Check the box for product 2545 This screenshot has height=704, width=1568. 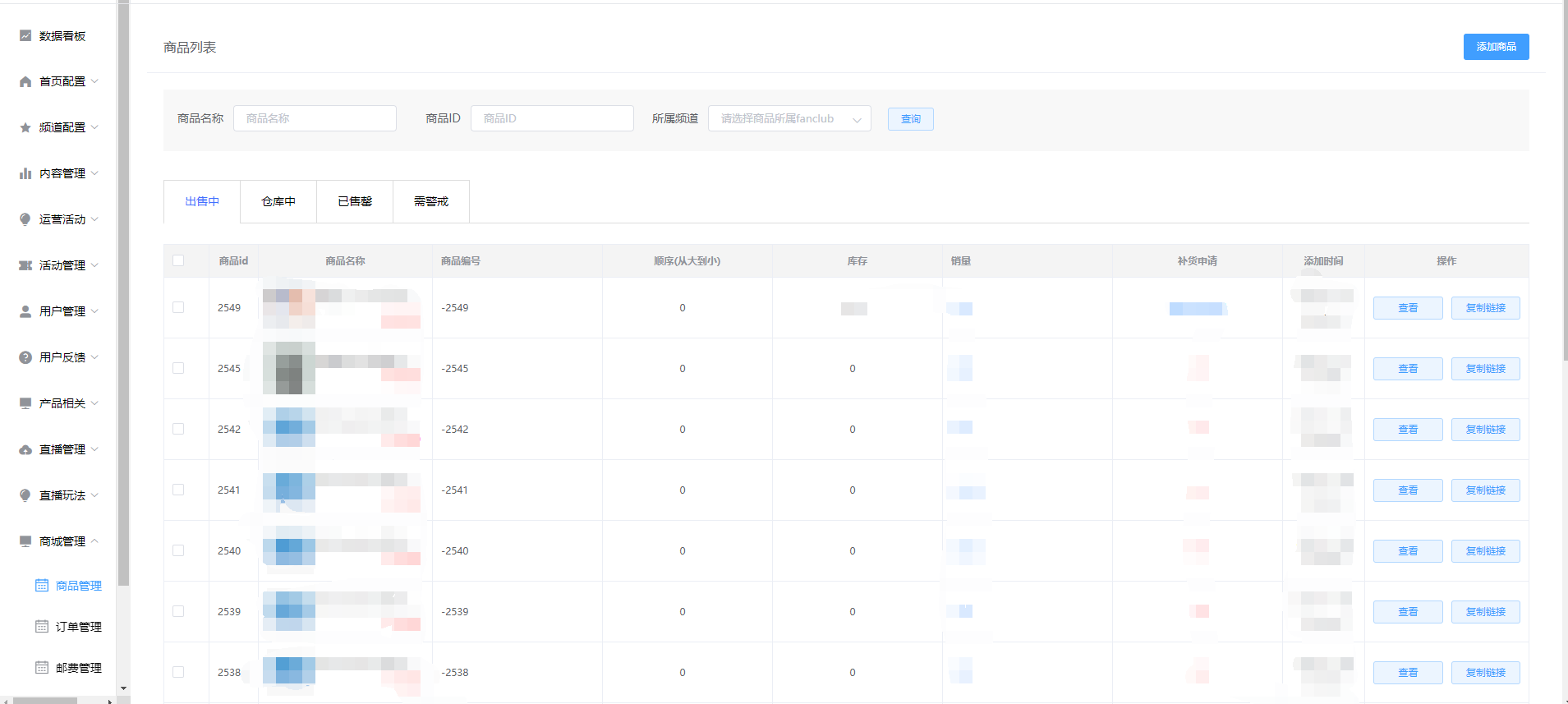[178, 368]
